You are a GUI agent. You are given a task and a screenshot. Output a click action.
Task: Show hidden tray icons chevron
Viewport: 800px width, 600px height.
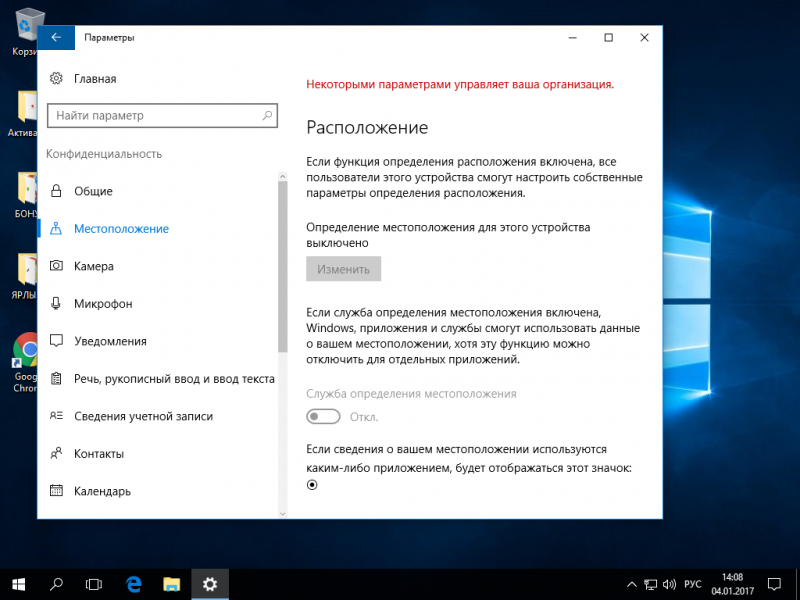632,585
